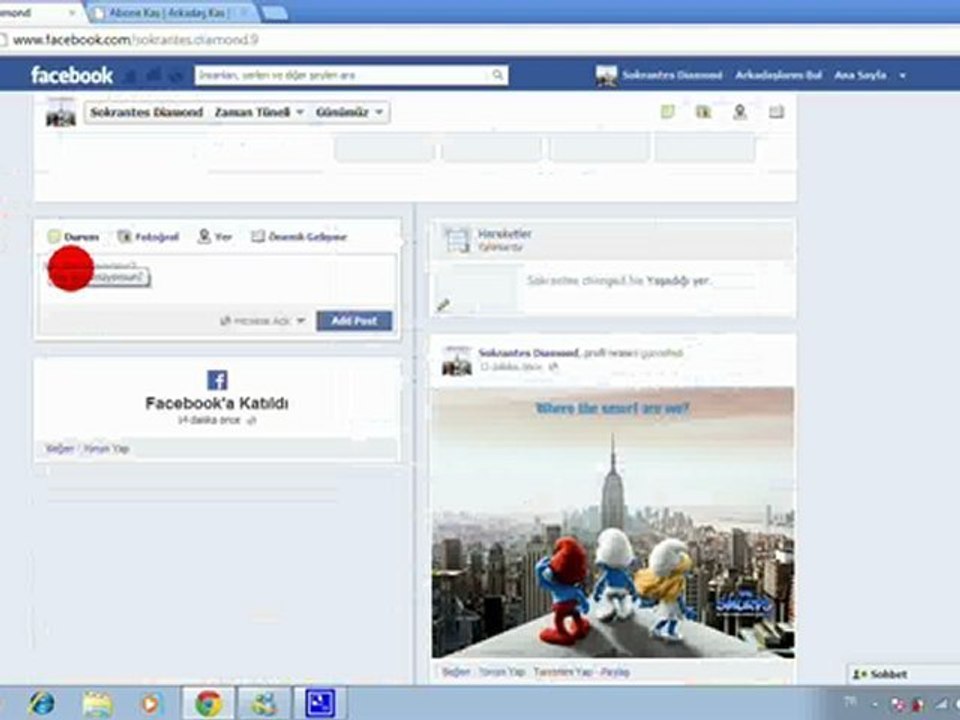Click the pencil edit icon in the Hareketler box
Image resolution: width=960 pixels, height=720 pixels.
click(443, 304)
